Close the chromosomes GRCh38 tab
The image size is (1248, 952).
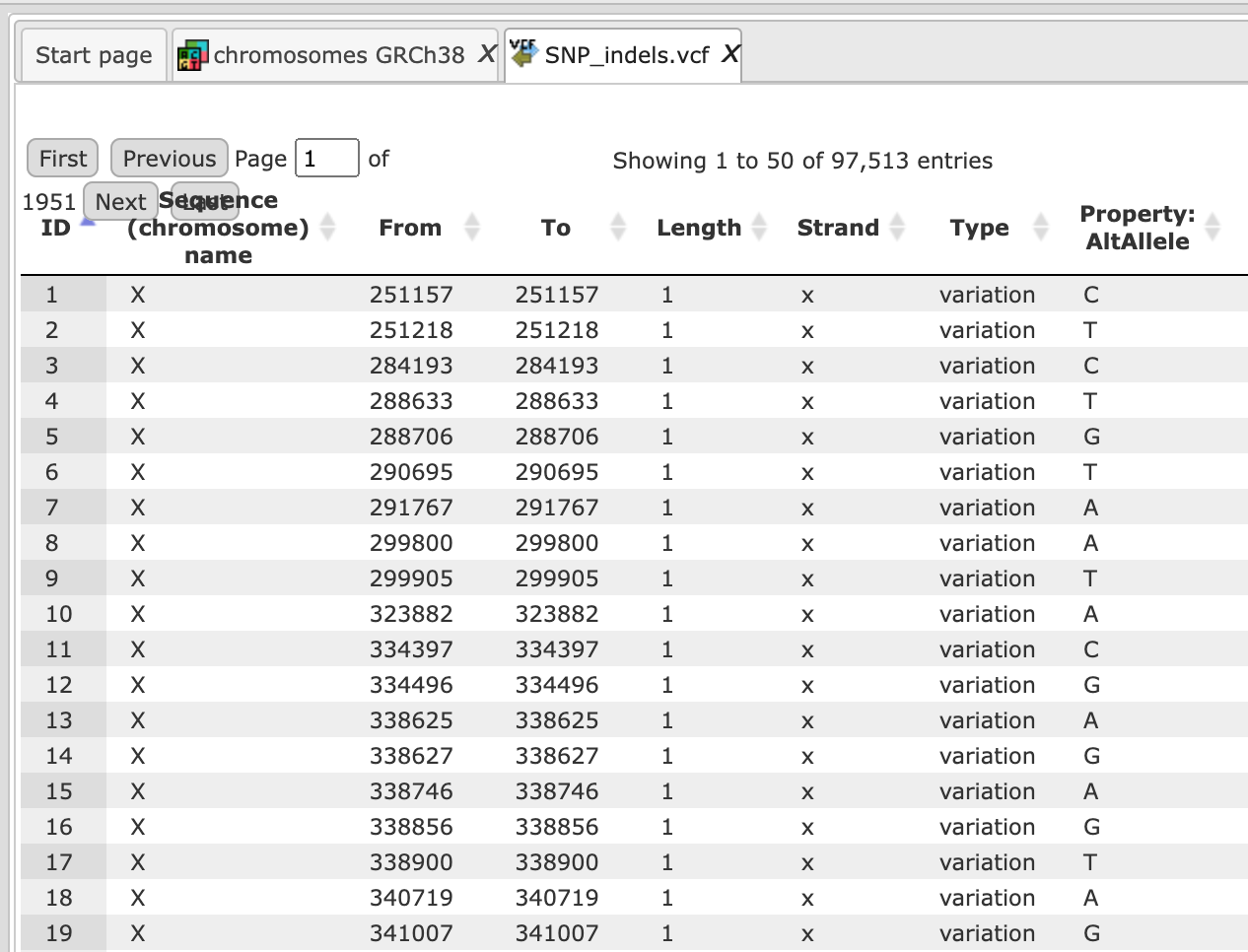pyautogui.click(x=486, y=54)
